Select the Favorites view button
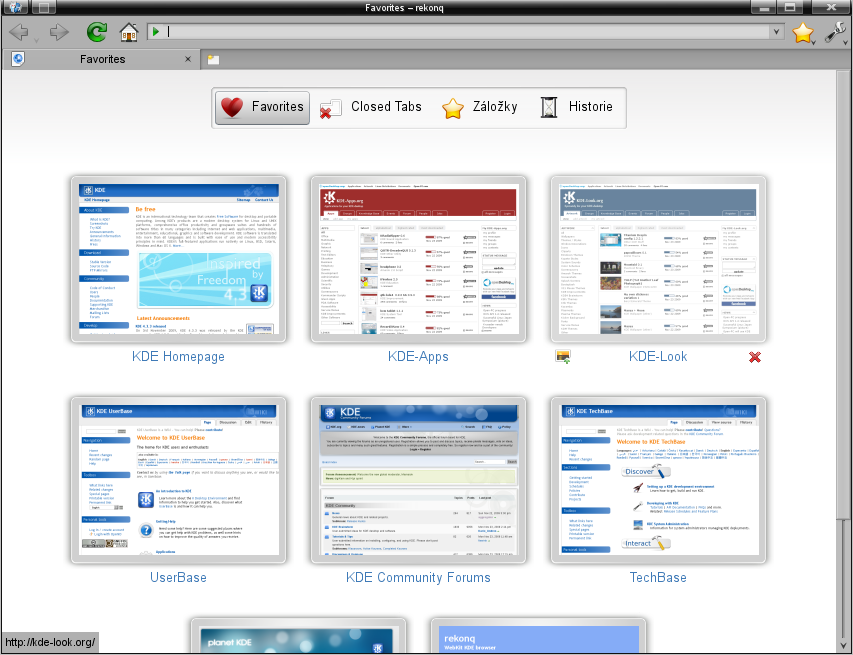Screen dimensions: 853x655 tap(263, 108)
